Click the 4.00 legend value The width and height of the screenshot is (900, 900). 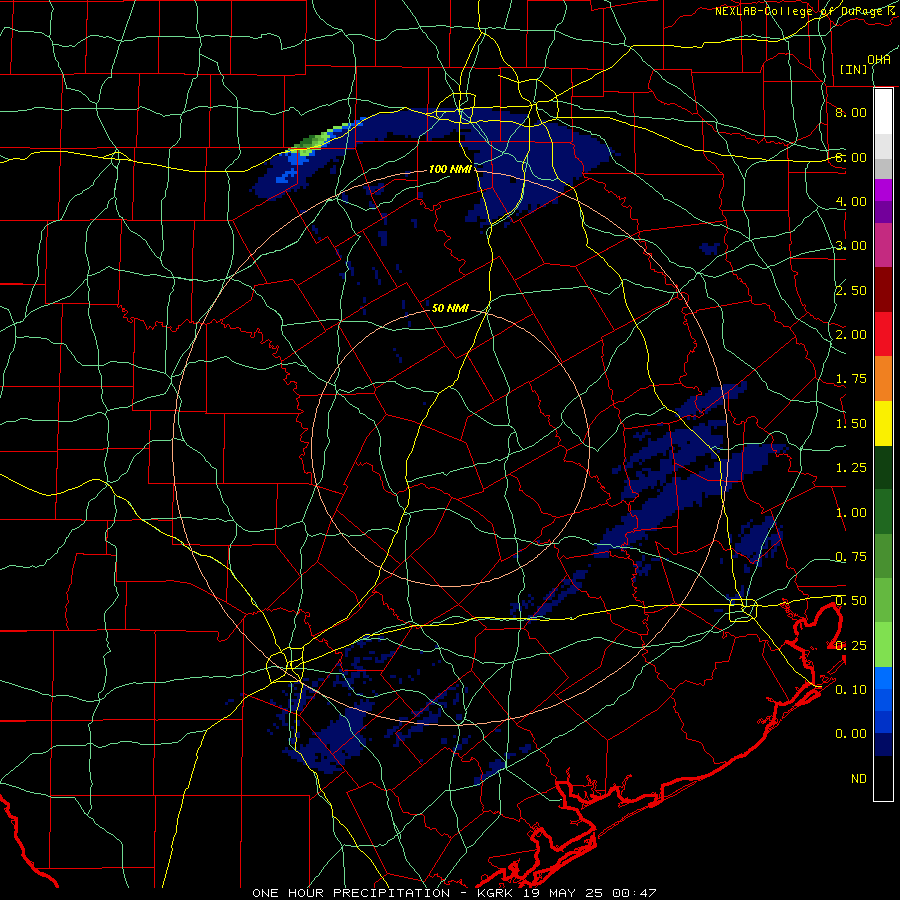[851, 201]
